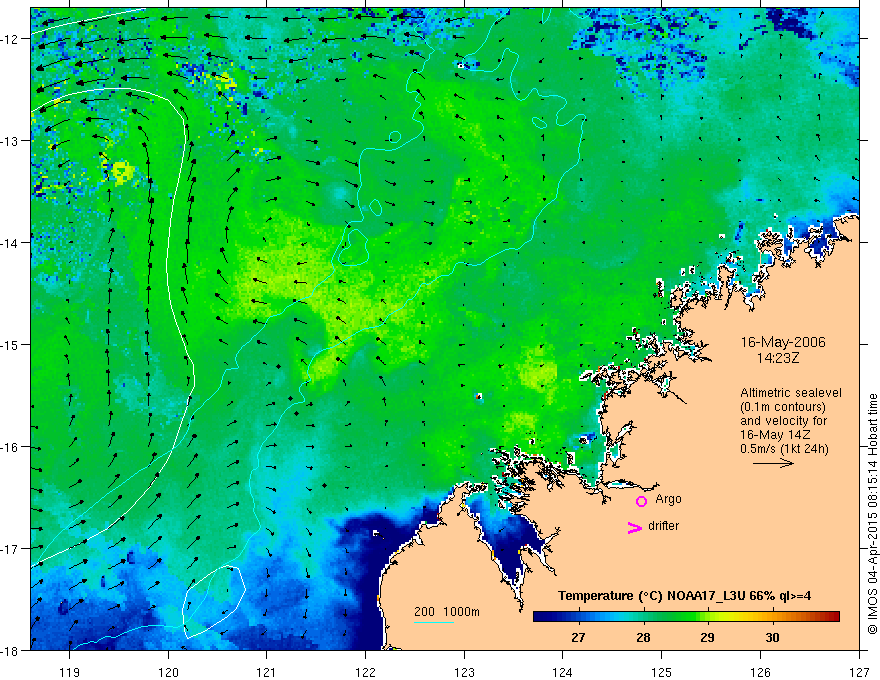Click the '200 1000m' depth label
This screenshot has width=880, height=680.
click(447, 612)
